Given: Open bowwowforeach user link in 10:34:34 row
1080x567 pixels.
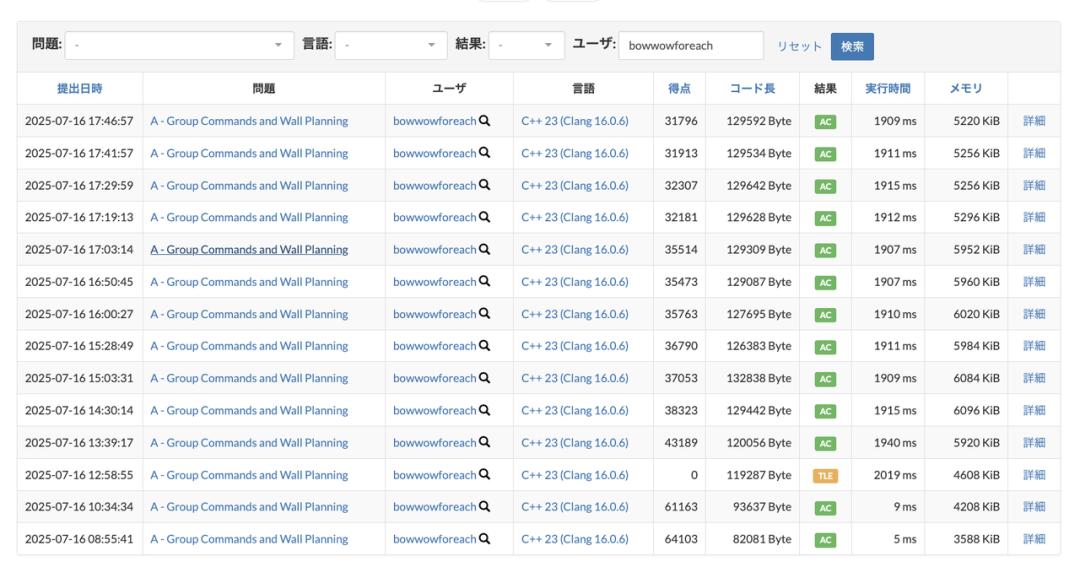Looking at the screenshot, I should click(x=435, y=506).
